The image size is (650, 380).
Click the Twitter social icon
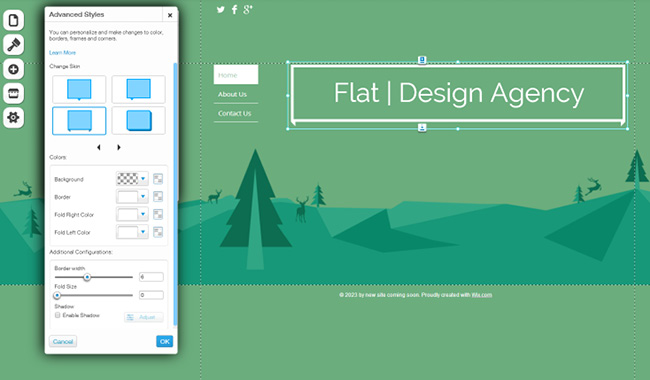pos(221,10)
